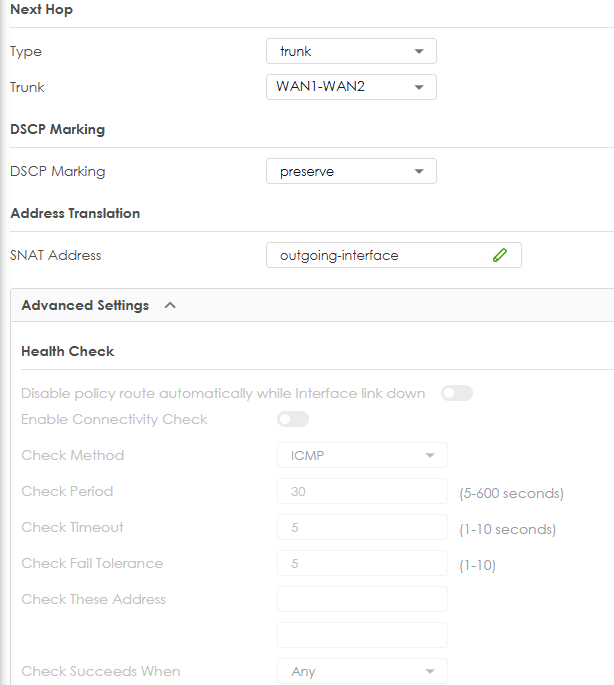Viewport: 614px width, 685px height.
Task: Collapse the Advanced Settings chevron
Action: pos(170,305)
